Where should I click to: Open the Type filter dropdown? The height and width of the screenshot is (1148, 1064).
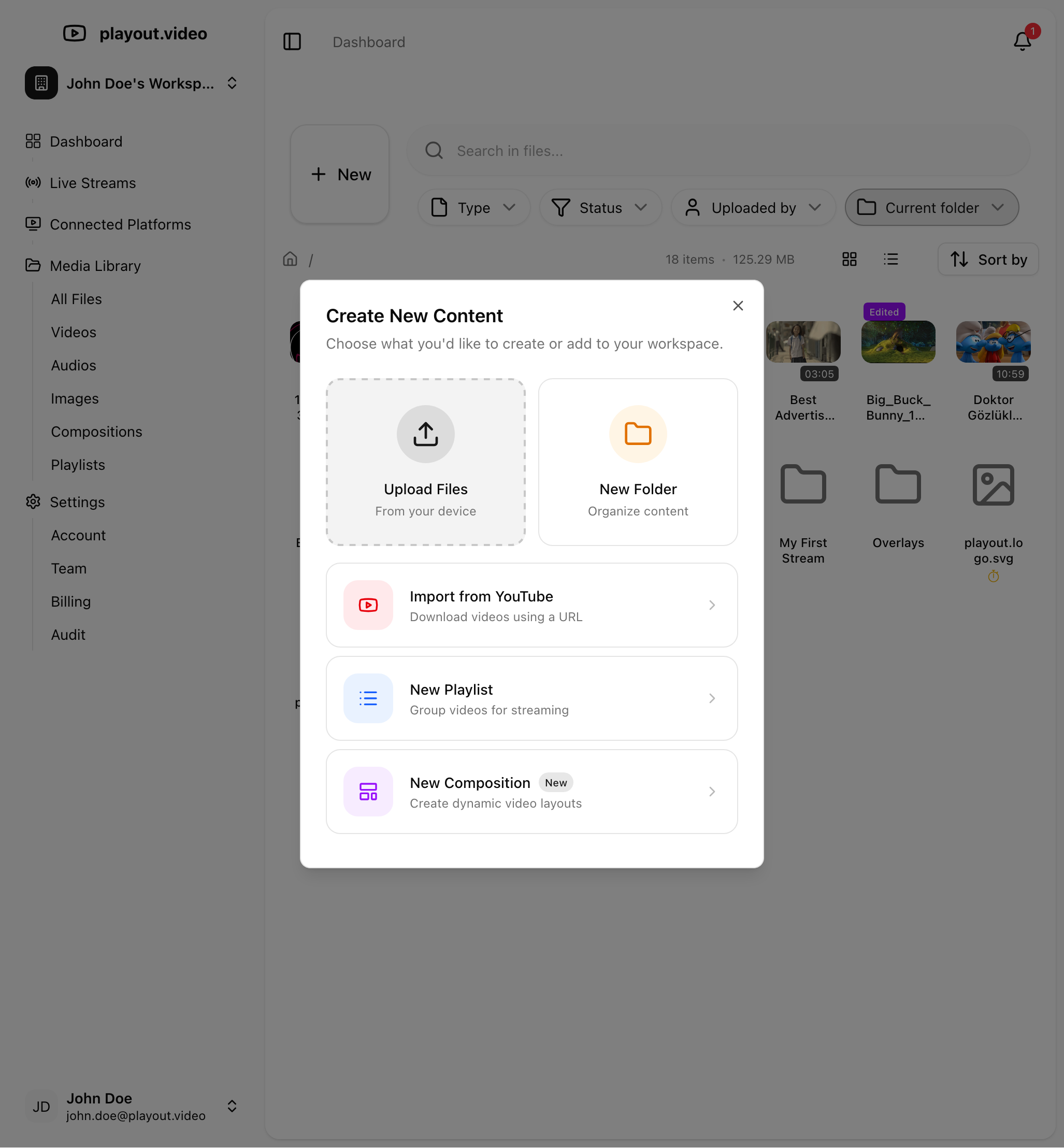coord(473,207)
